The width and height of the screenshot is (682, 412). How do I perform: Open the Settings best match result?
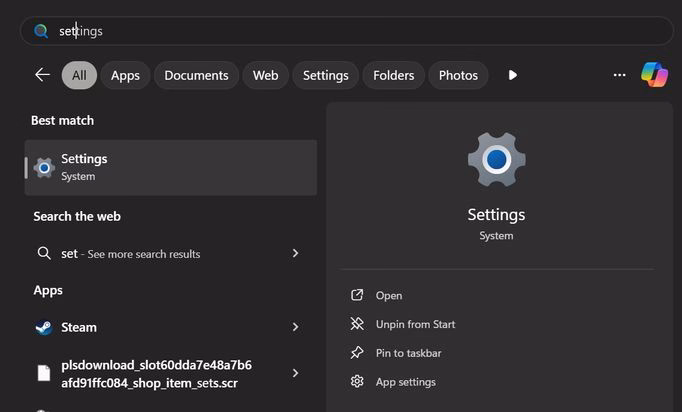coord(171,167)
